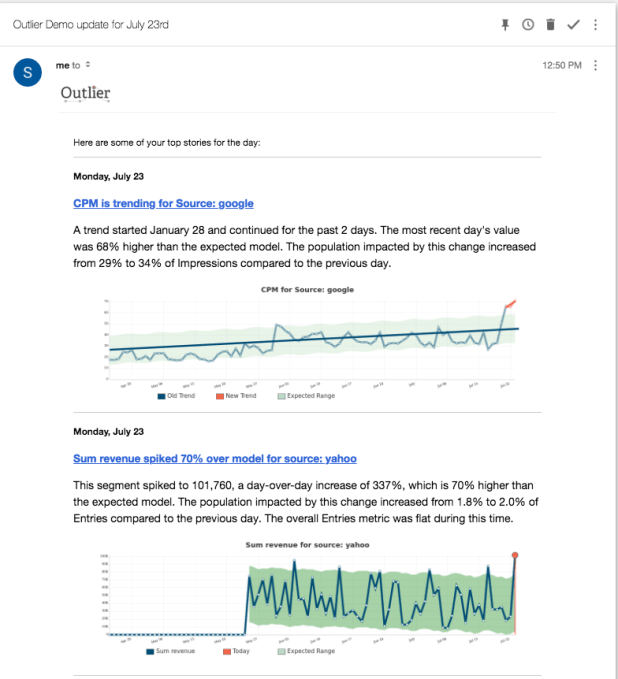Click the red Today marker dot on yahoo chart
Viewport: 618px width, 679px height.
515,554
